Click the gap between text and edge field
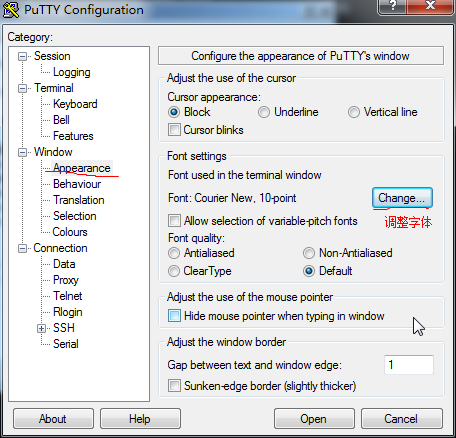This screenshot has height=438, width=456. 409,365
